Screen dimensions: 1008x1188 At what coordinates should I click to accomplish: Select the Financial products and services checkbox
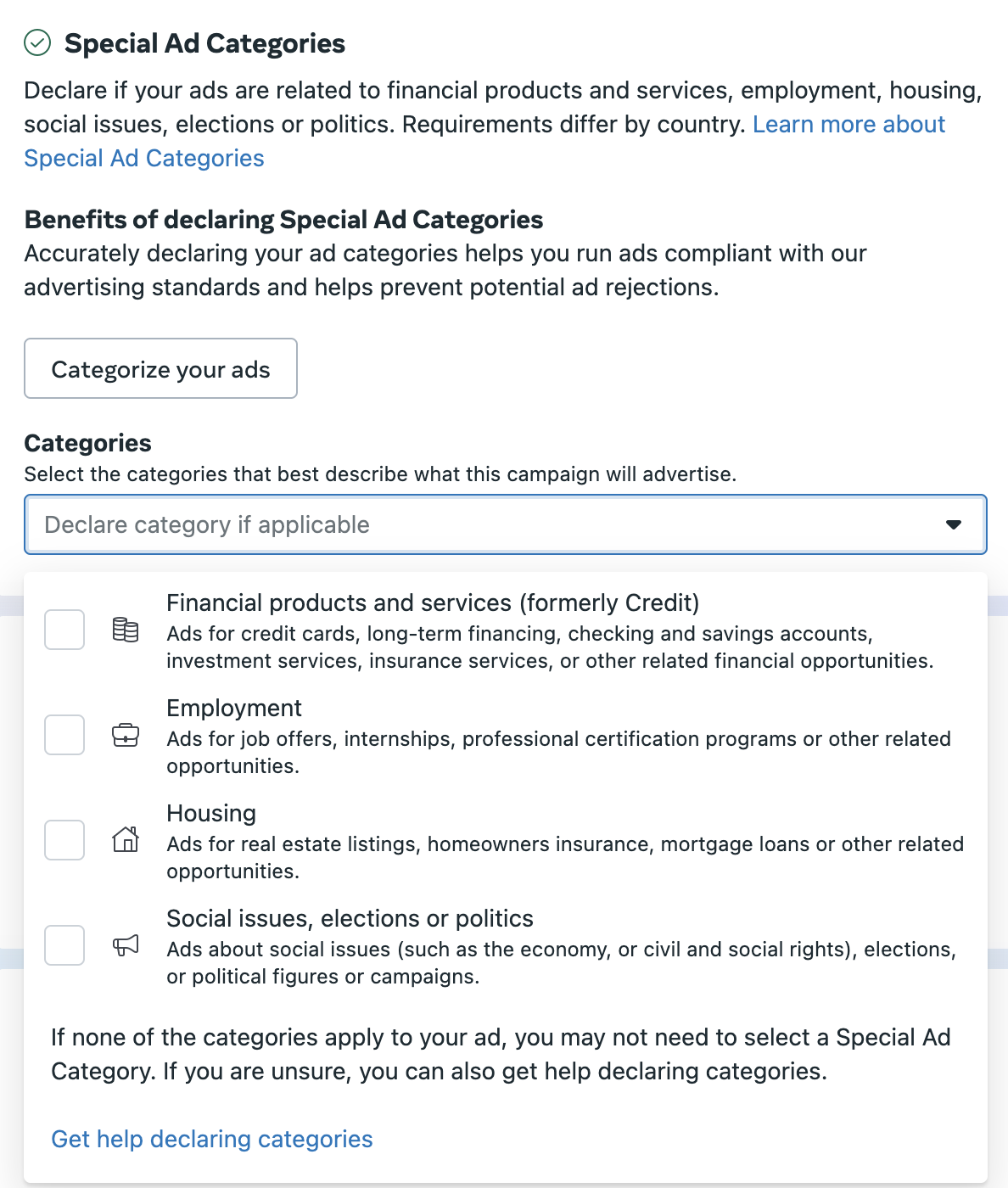64,630
